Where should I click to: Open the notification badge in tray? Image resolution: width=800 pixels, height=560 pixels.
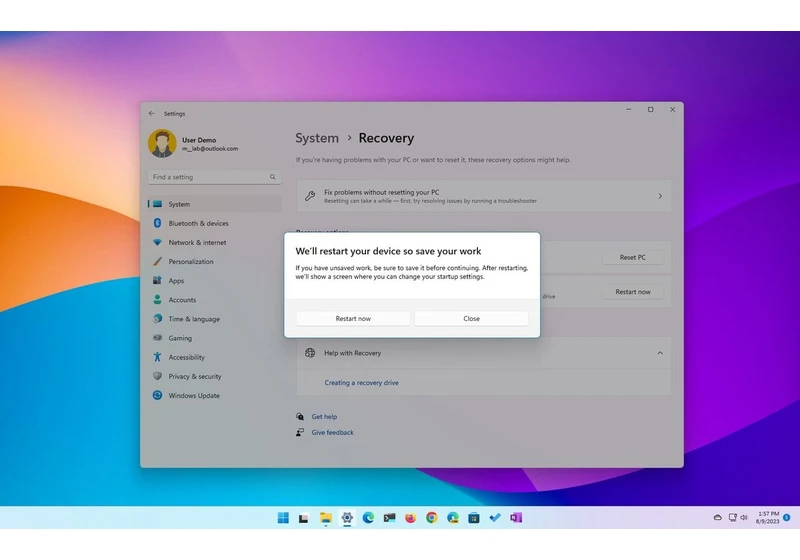pyautogui.click(x=787, y=518)
